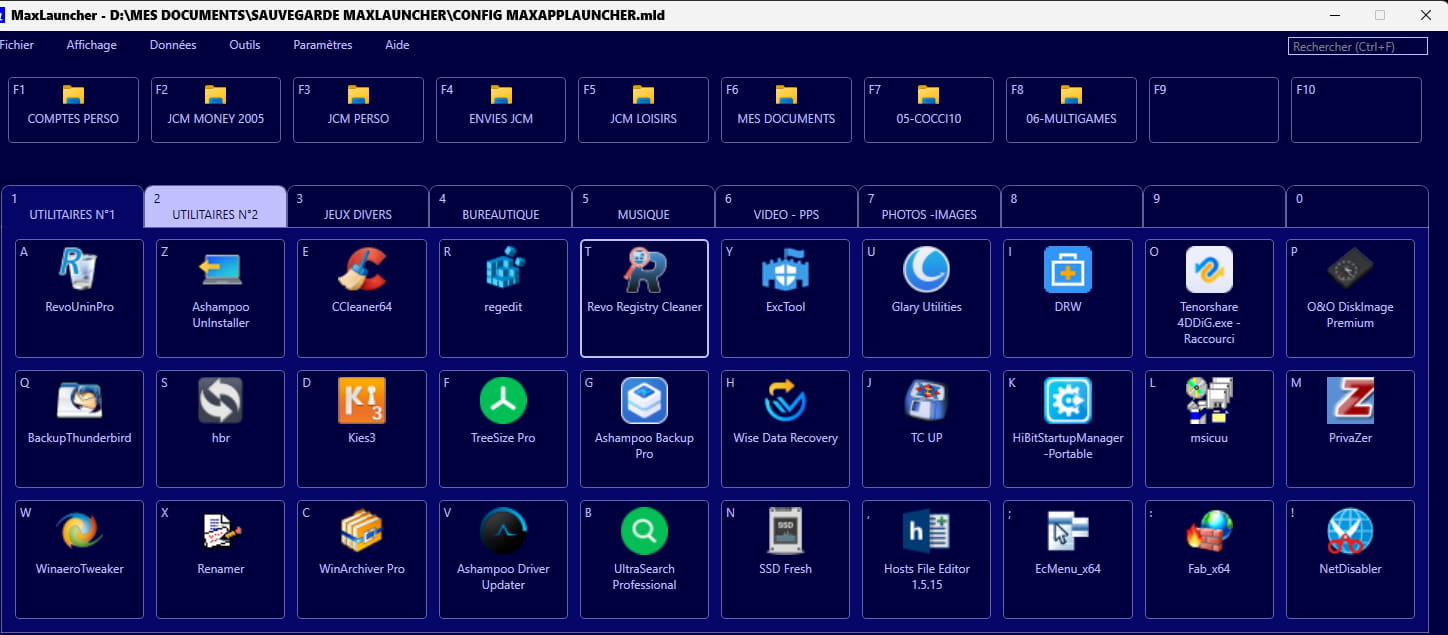Switch to UTILITAIRES N°1 tab
Viewport: 1448px width, 635px height.
[73, 206]
